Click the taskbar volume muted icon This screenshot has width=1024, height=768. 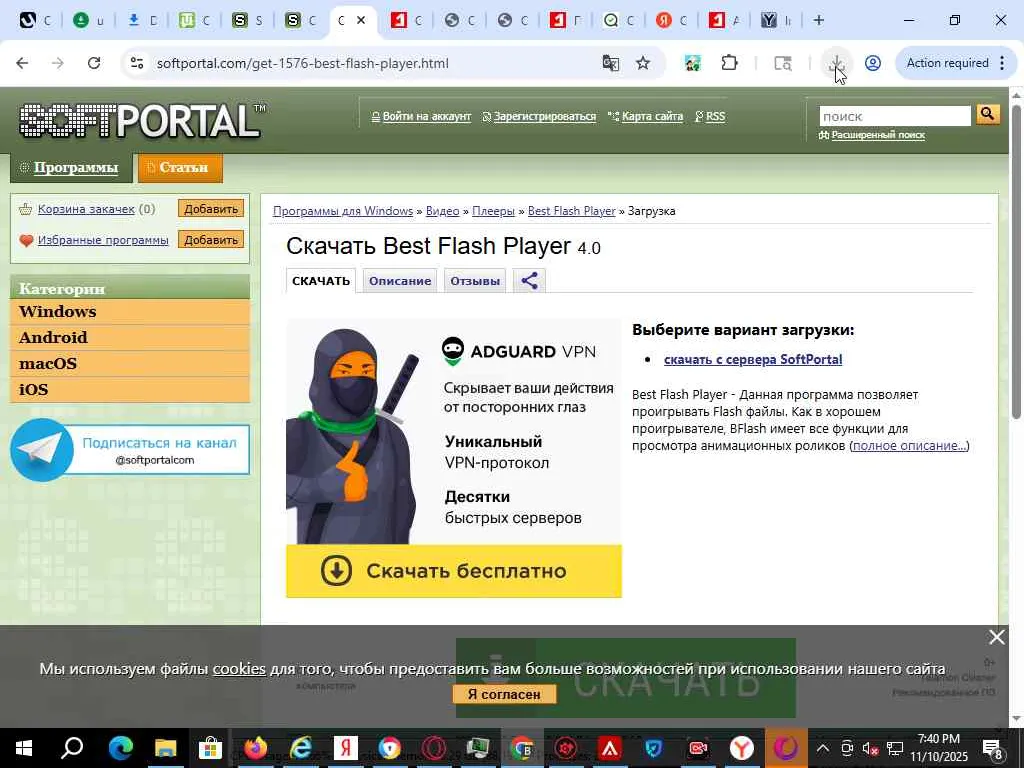(870, 748)
